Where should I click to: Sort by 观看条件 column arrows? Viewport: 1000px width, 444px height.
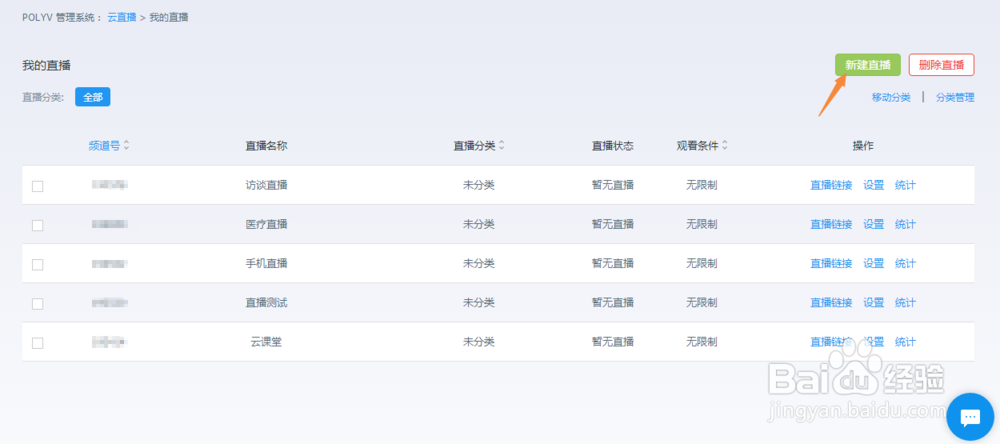tap(724, 145)
